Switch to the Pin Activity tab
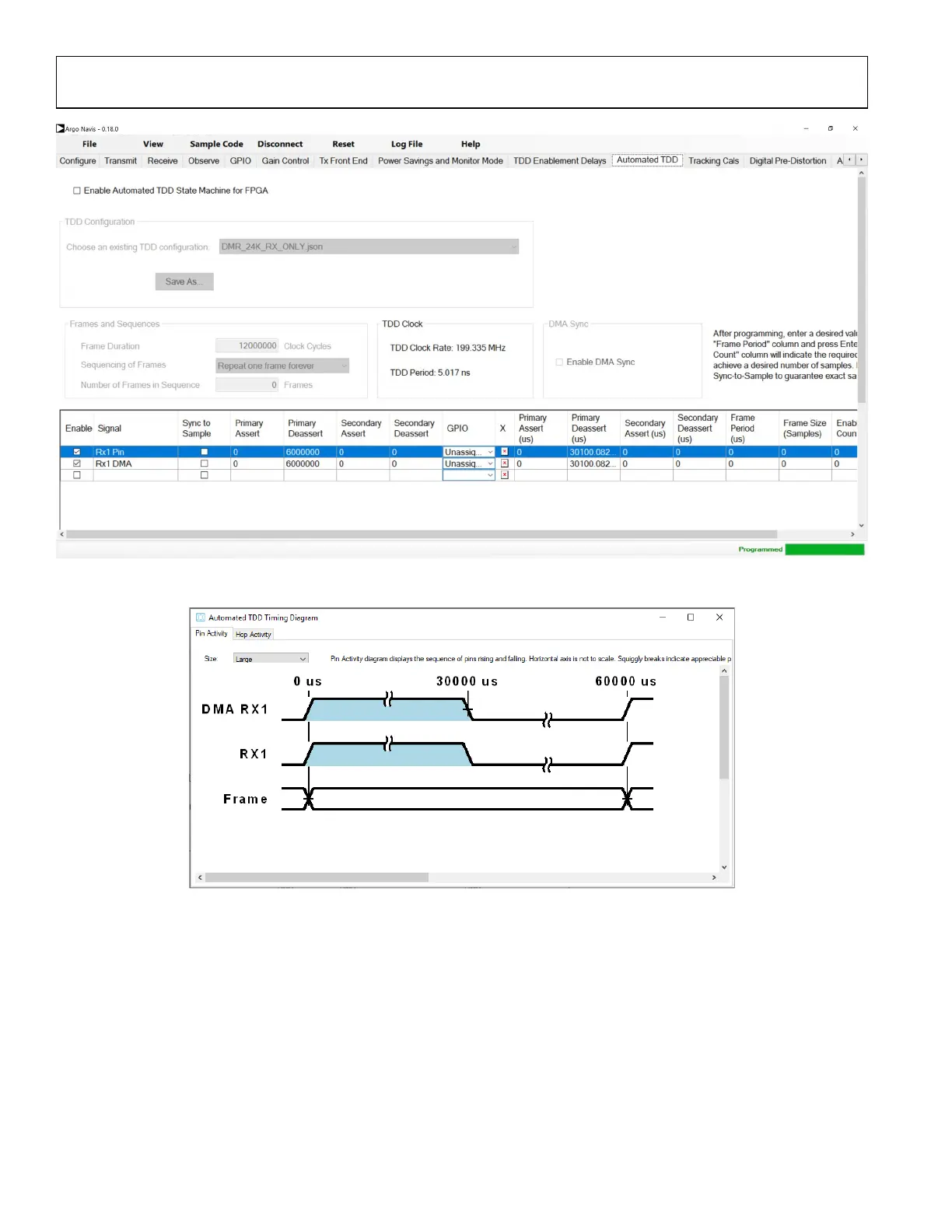952x1232 pixels. pos(212,633)
